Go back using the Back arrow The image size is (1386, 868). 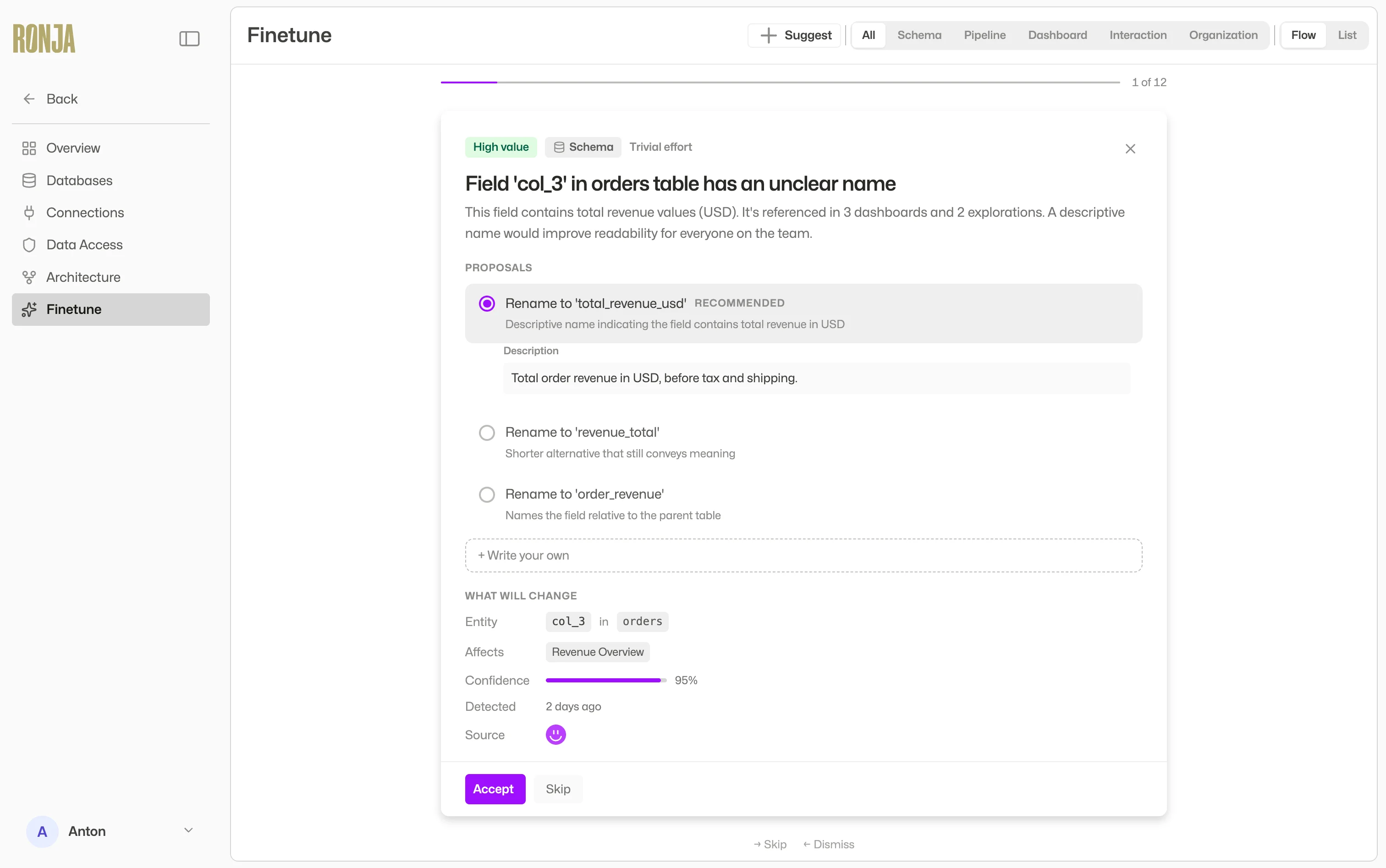click(29, 98)
